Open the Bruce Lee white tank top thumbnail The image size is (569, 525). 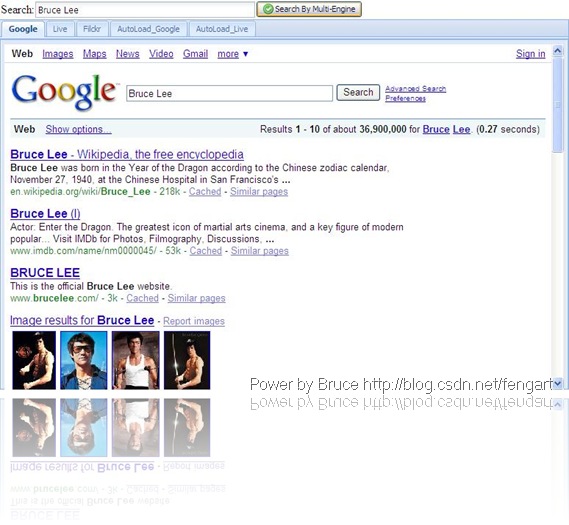point(135,360)
